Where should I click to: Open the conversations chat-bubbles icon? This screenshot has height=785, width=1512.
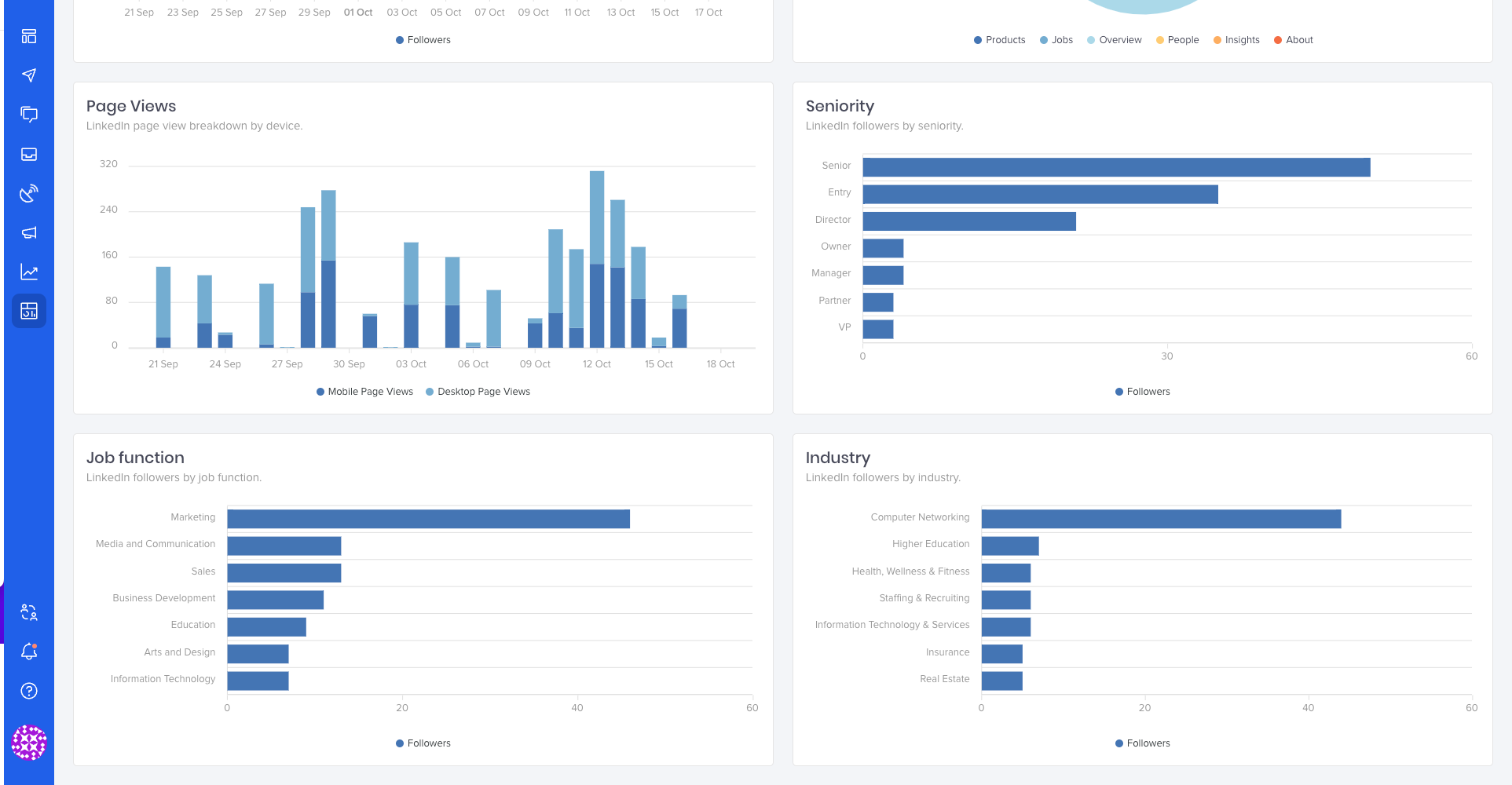tap(28, 114)
